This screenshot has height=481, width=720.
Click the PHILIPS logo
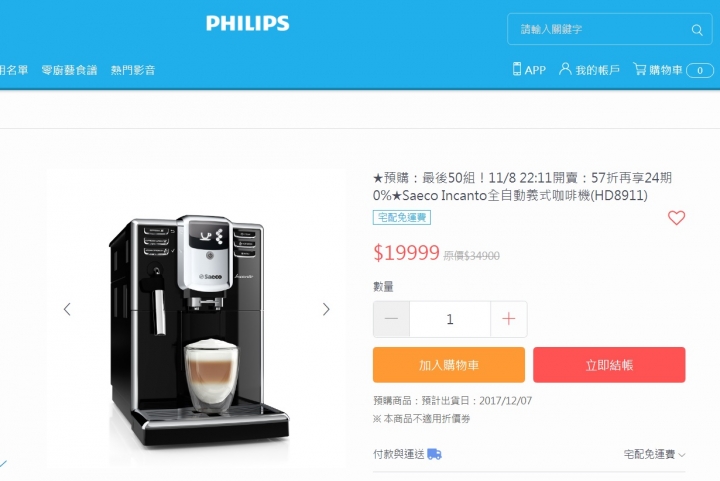click(x=248, y=23)
